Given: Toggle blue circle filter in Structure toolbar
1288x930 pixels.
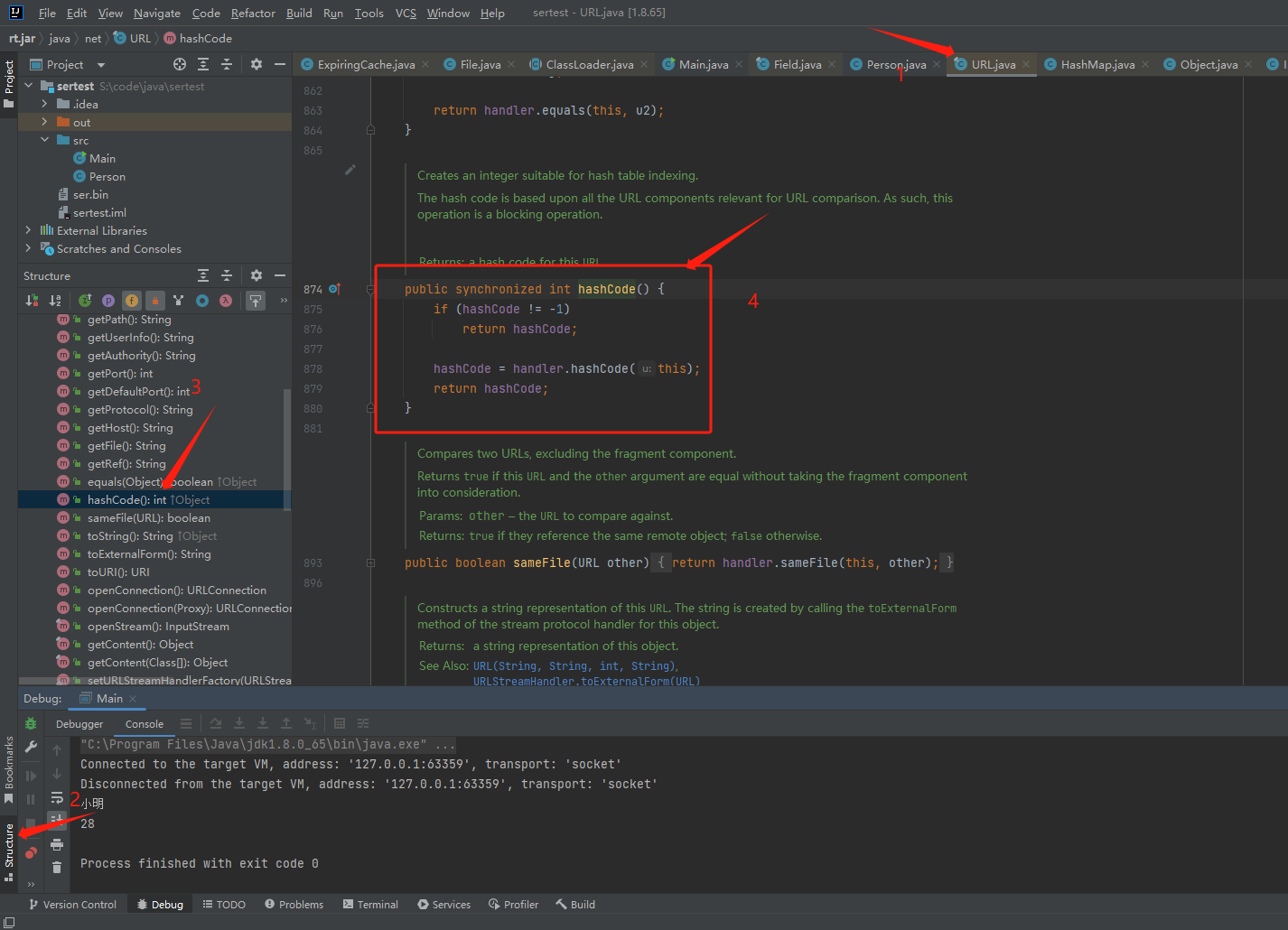Looking at the screenshot, I should click(202, 301).
